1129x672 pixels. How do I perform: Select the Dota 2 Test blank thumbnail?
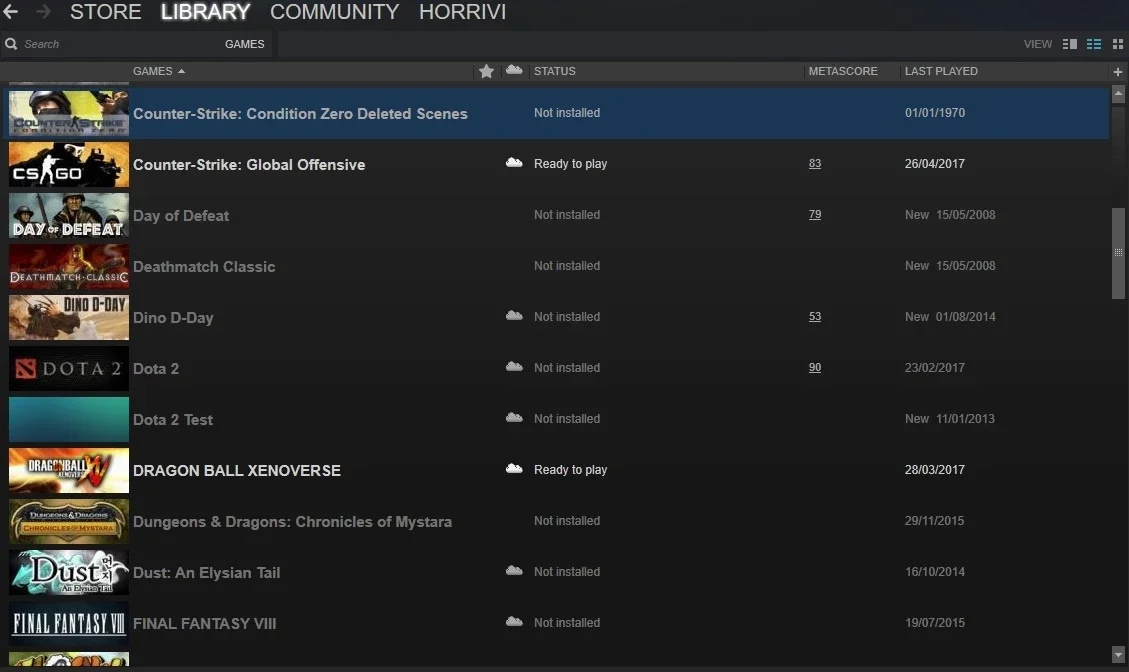point(68,419)
